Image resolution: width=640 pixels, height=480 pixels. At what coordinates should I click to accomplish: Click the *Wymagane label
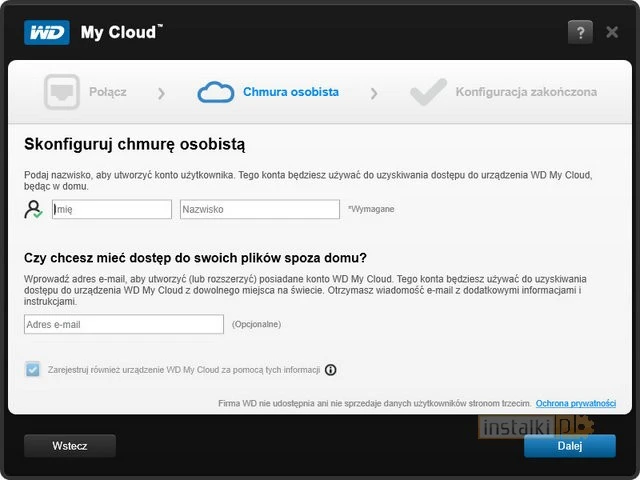(x=371, y=209)
